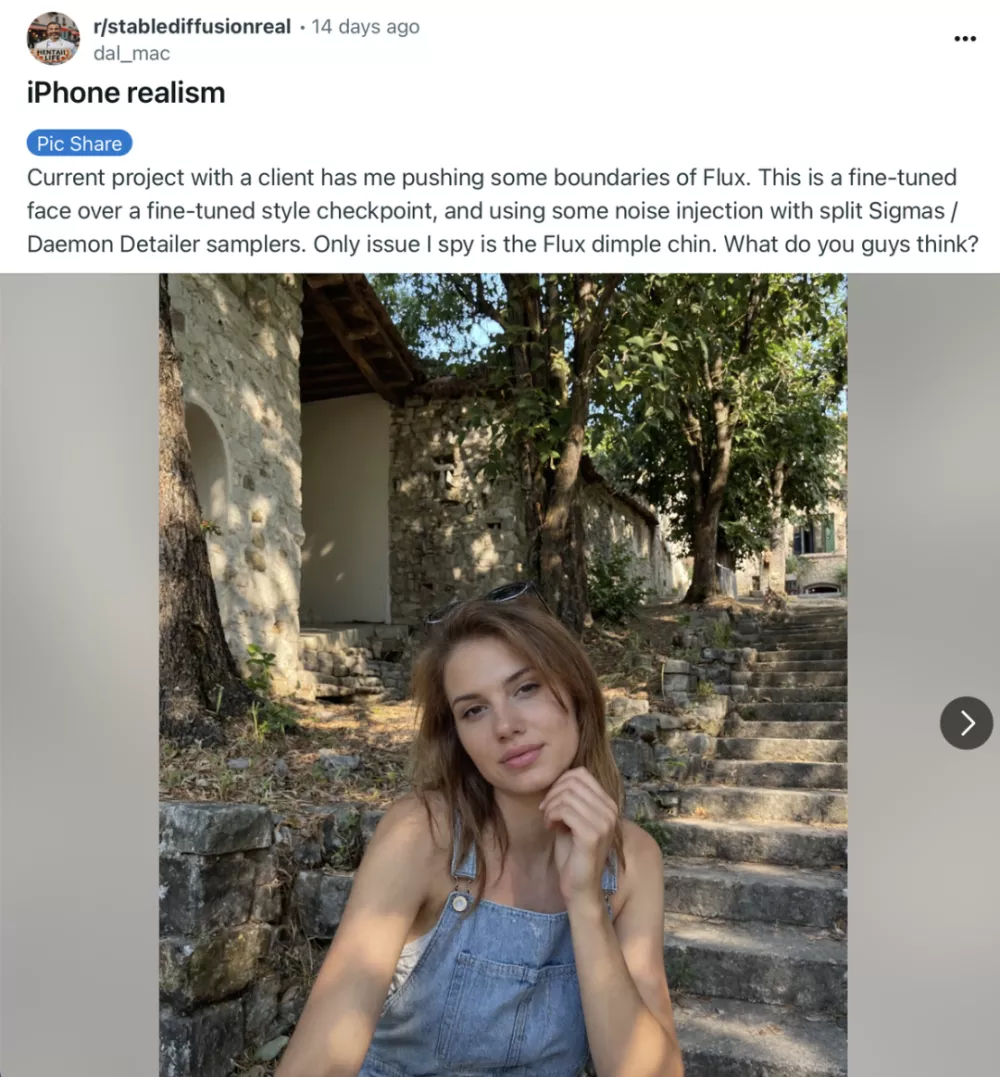Click the denim overalls strap button

click(x=460, y=900)
